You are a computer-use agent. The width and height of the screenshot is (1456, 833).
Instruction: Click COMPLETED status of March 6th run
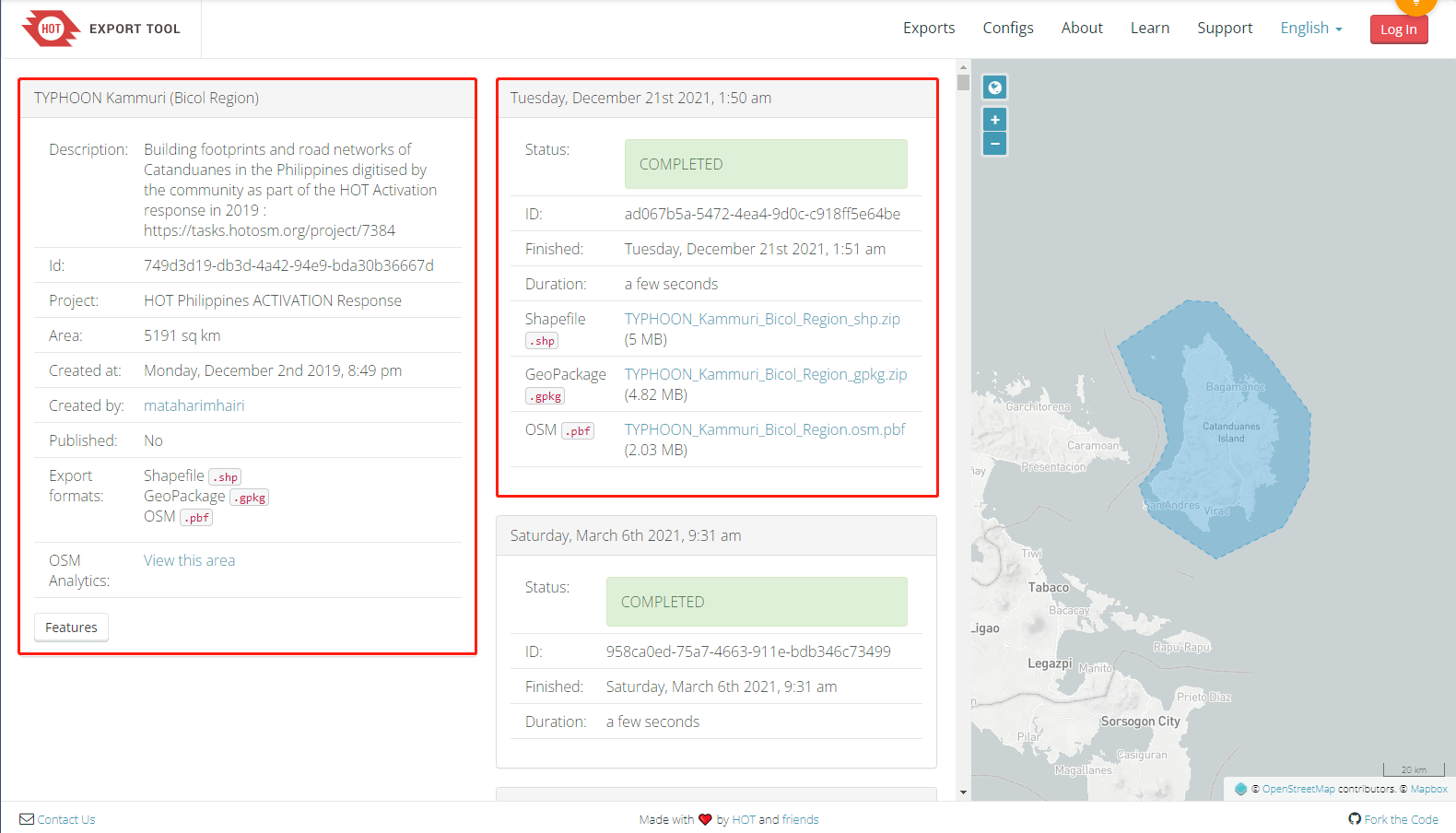click(757, 602)
